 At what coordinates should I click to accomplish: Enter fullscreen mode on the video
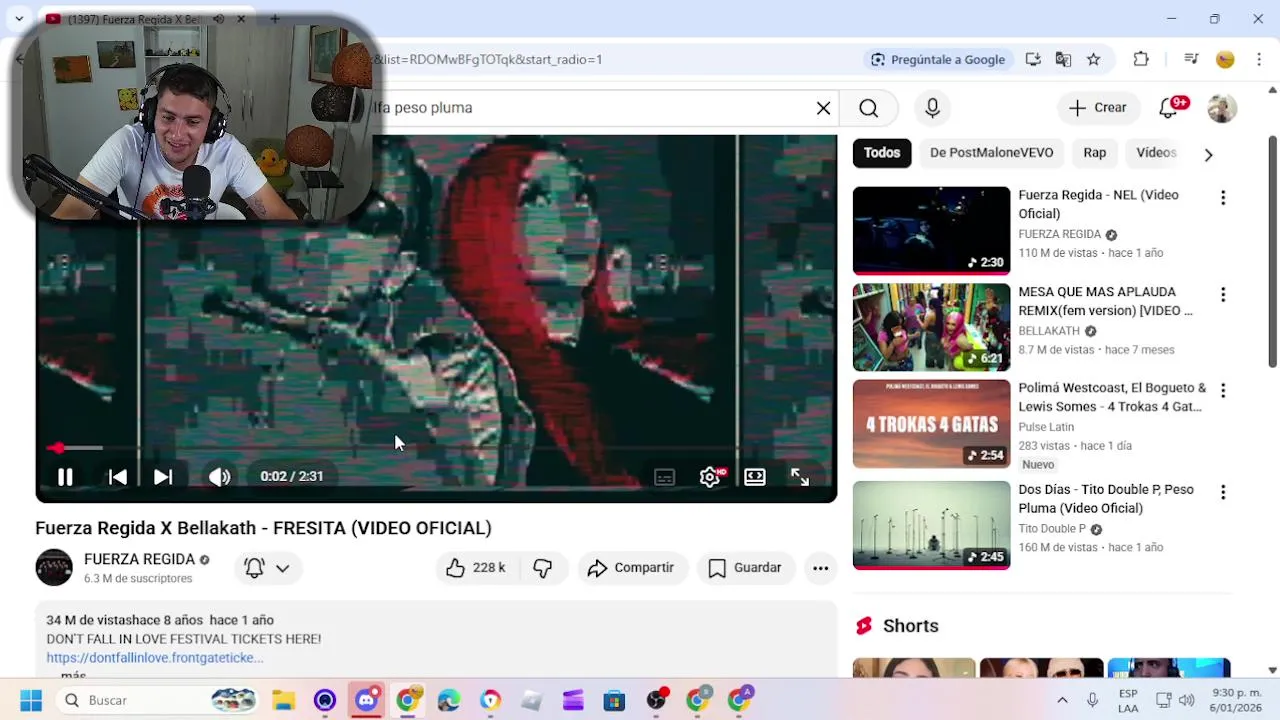coord(800,477)
